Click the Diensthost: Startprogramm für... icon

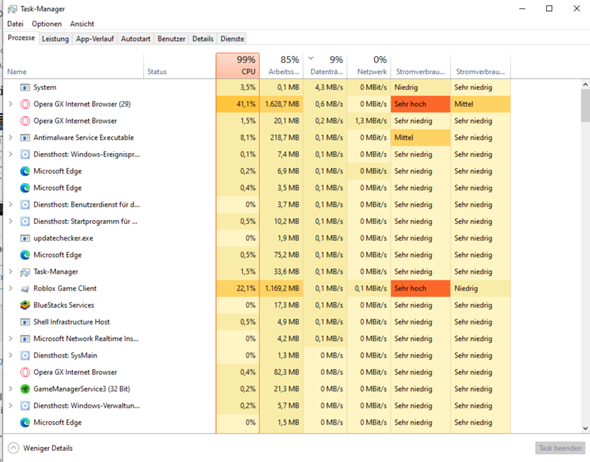pyautogui.click(x=25, y=221)
